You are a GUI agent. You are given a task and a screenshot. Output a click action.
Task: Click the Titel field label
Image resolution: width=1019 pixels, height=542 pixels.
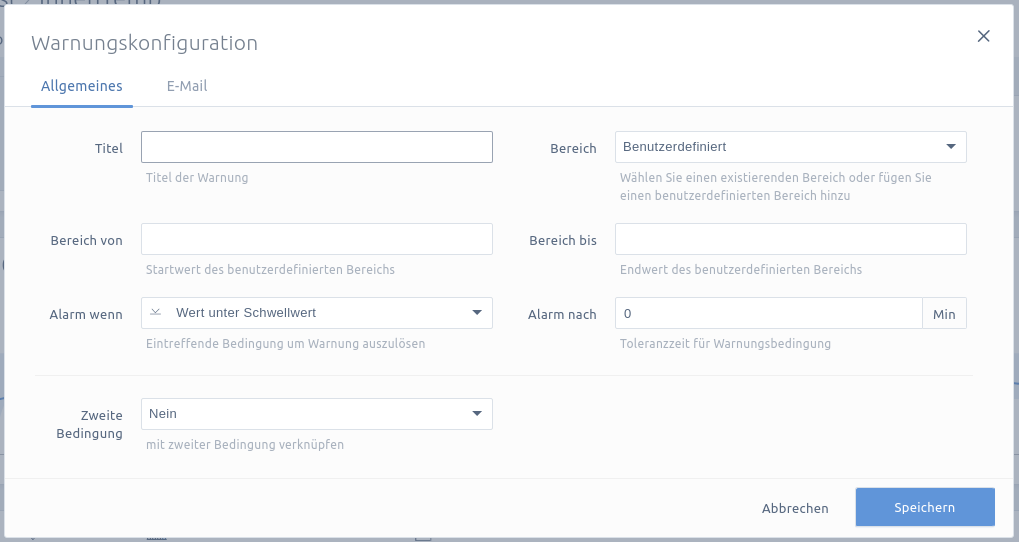coord(109,148)
